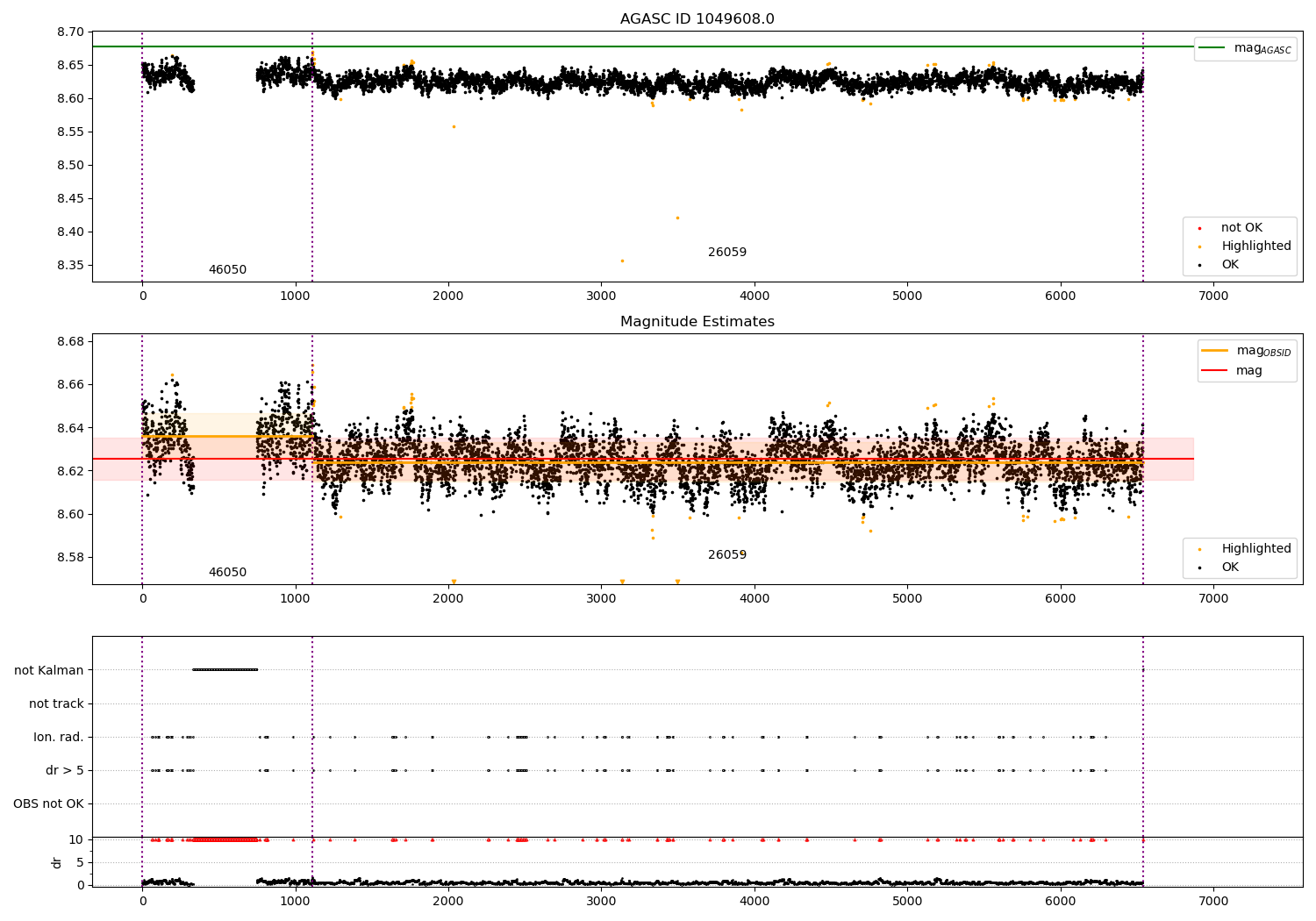Viewport: 1316px width, 921px height.
Task: Click the '26059' obsid label in middle plot
Action: coord(727,555)
